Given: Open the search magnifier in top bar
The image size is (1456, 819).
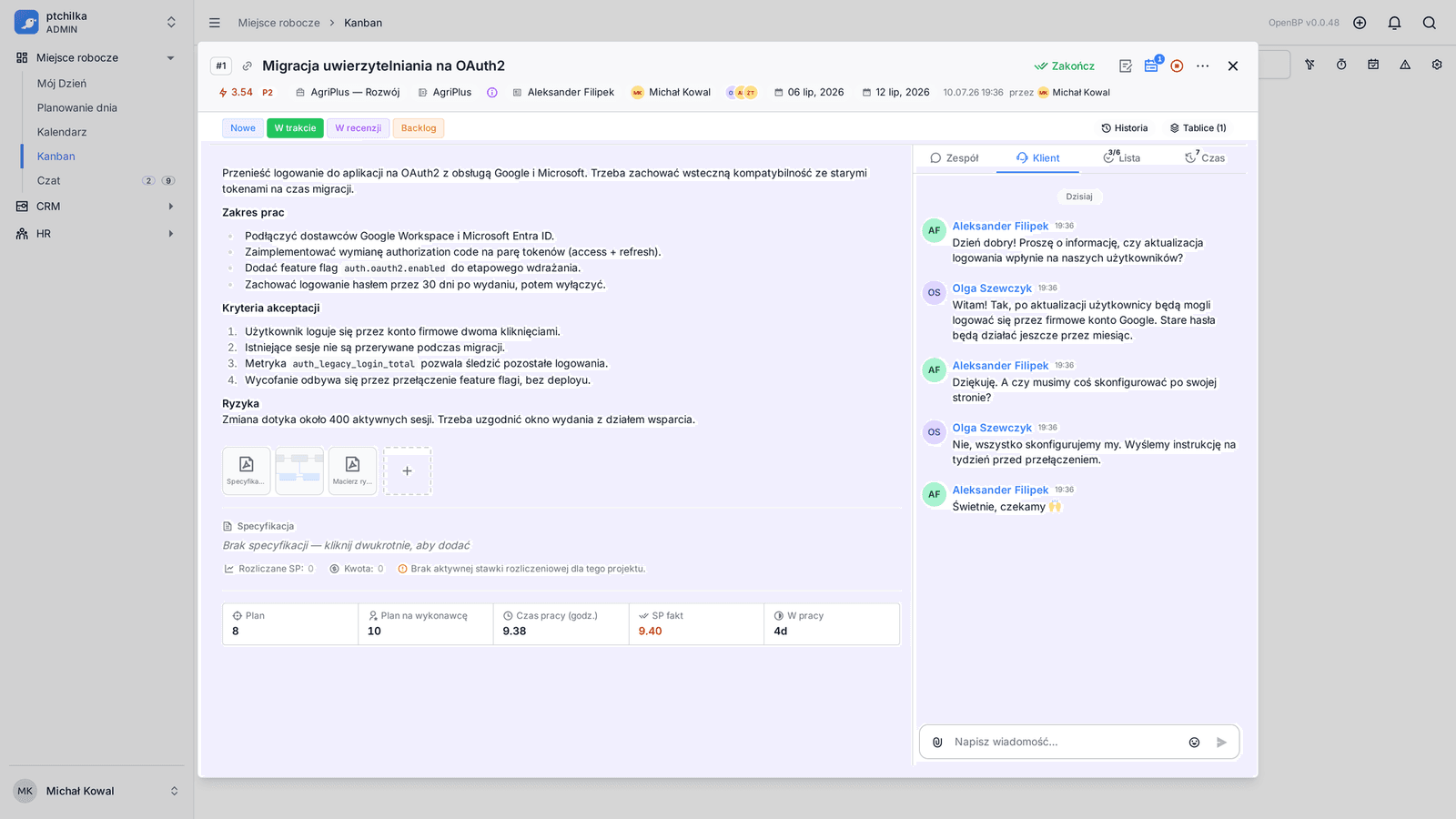Looking at the screenshot, I should pos(1430,23).
